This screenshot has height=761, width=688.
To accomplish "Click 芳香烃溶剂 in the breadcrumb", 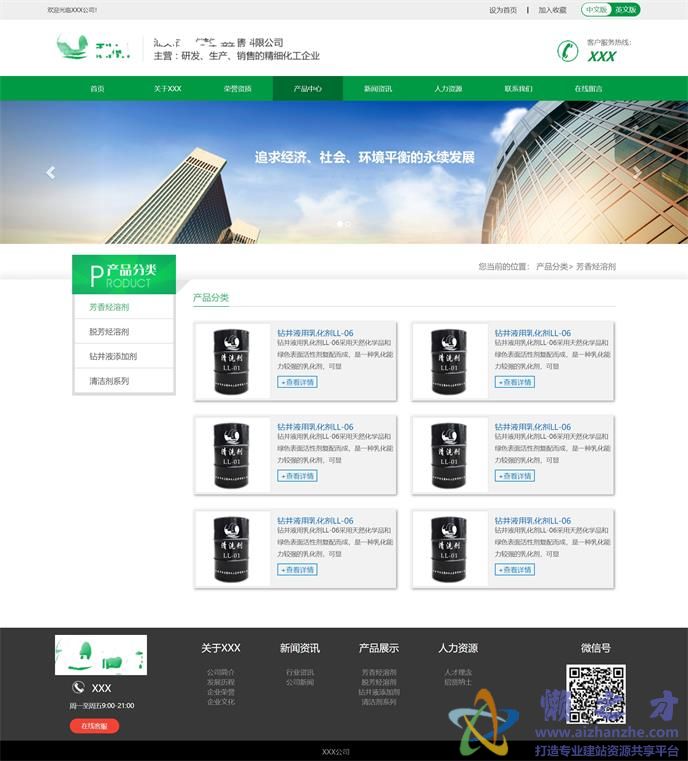I will [596, 266].
